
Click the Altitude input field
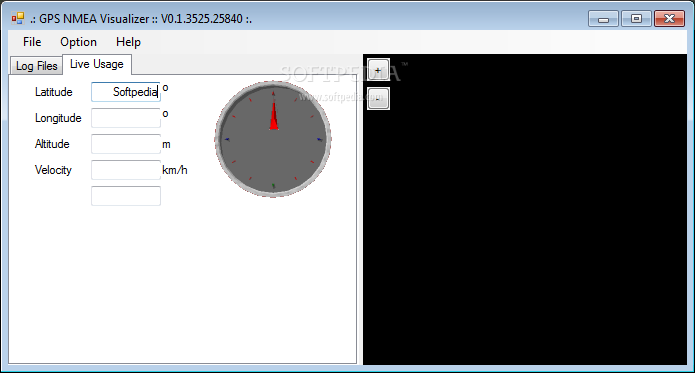(126, 144)
